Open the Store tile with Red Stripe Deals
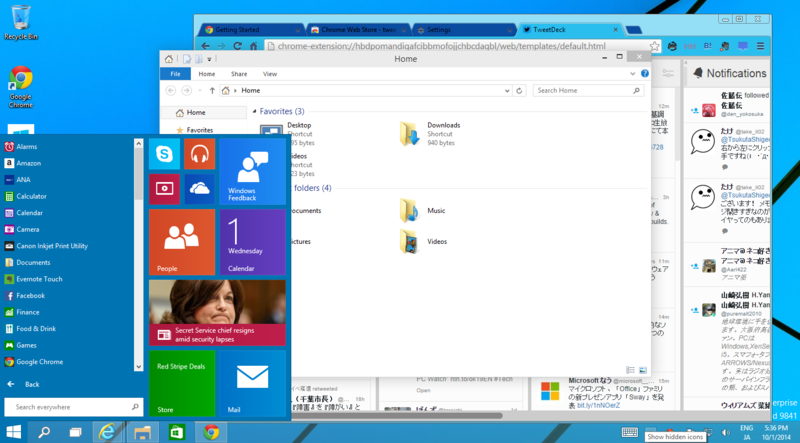 (182, 383)
